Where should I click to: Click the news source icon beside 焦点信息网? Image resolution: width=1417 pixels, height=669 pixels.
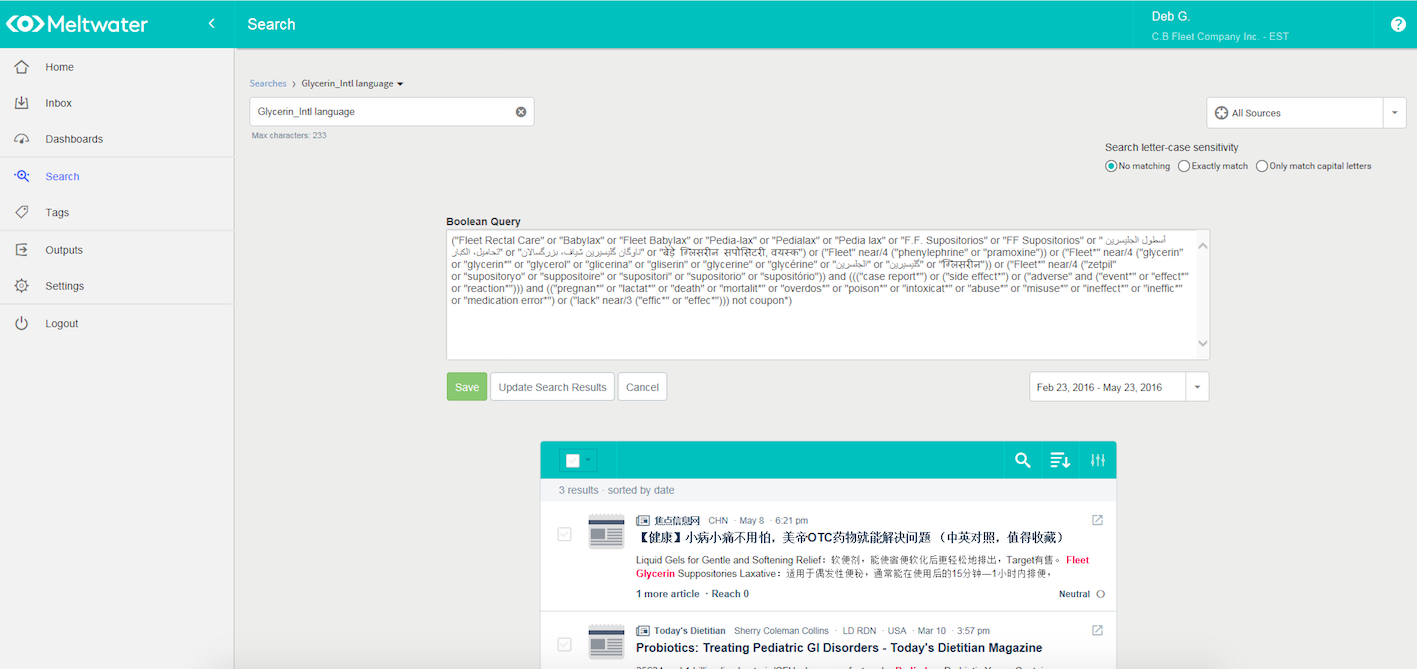click(643, 520)
